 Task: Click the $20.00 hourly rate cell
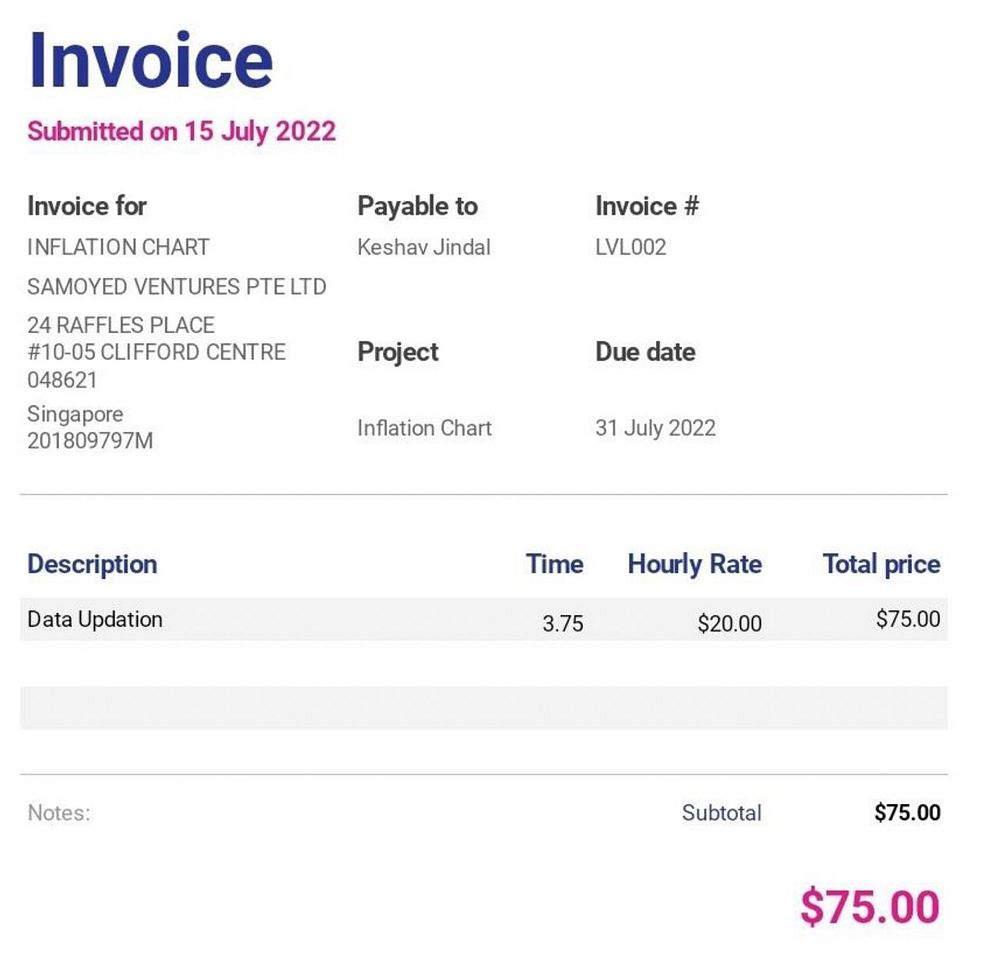click(x=730, y=623)
